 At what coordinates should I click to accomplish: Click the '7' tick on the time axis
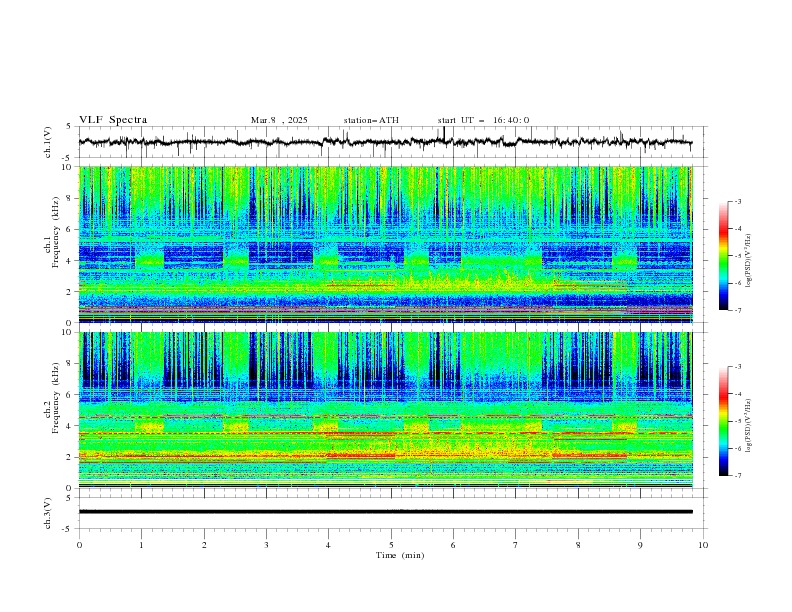[x=516, y=545]
